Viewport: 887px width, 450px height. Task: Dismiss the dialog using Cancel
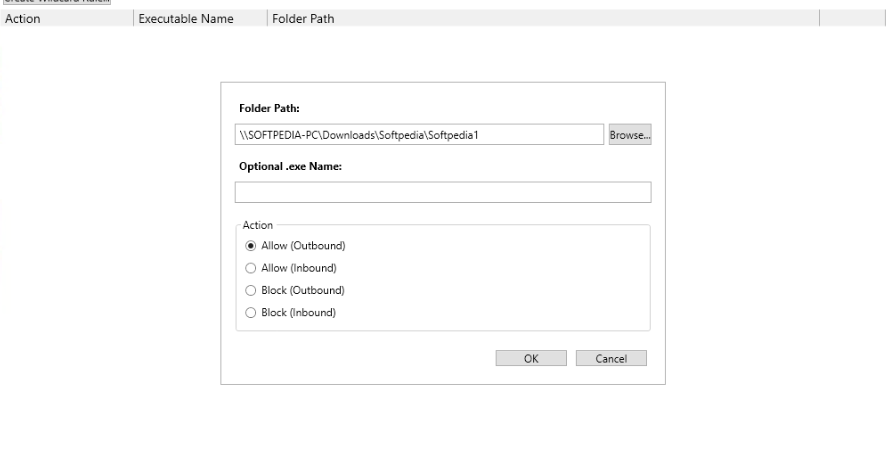[611, 358]
